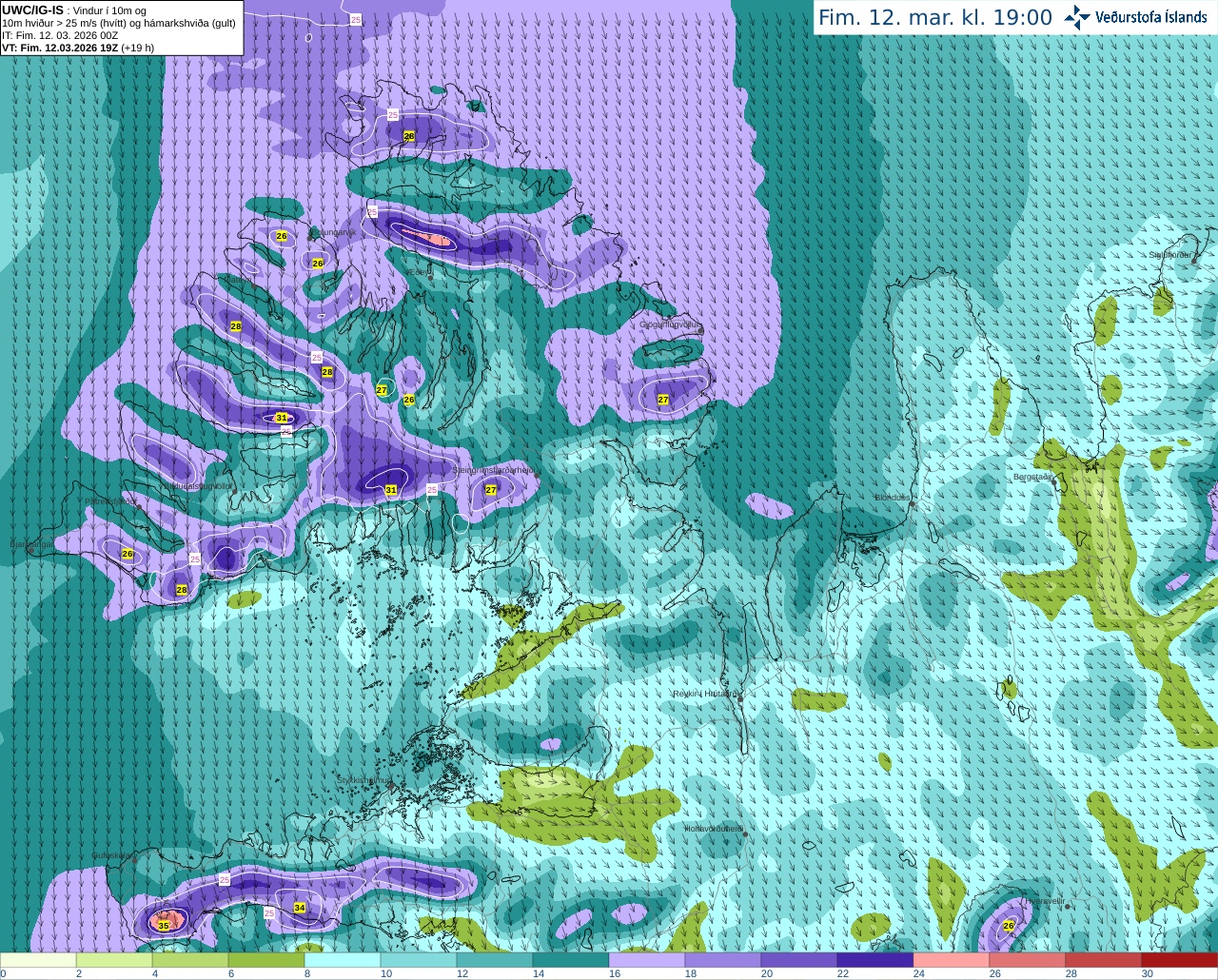Click the 'Hveravellir' place label
1218x980 pixels.
coord(1045,900)
